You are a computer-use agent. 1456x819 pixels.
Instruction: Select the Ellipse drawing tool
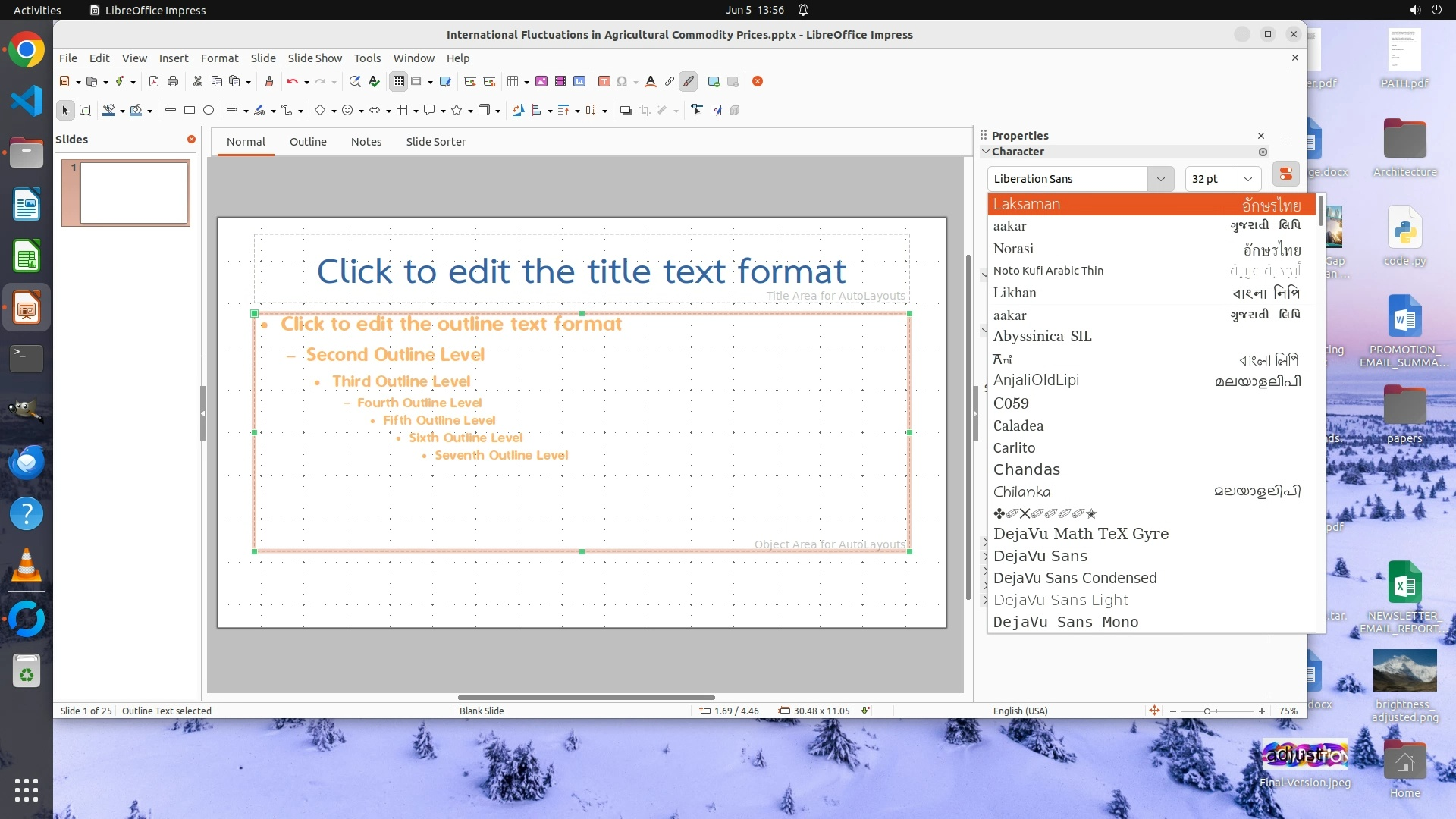coord(209,110)
